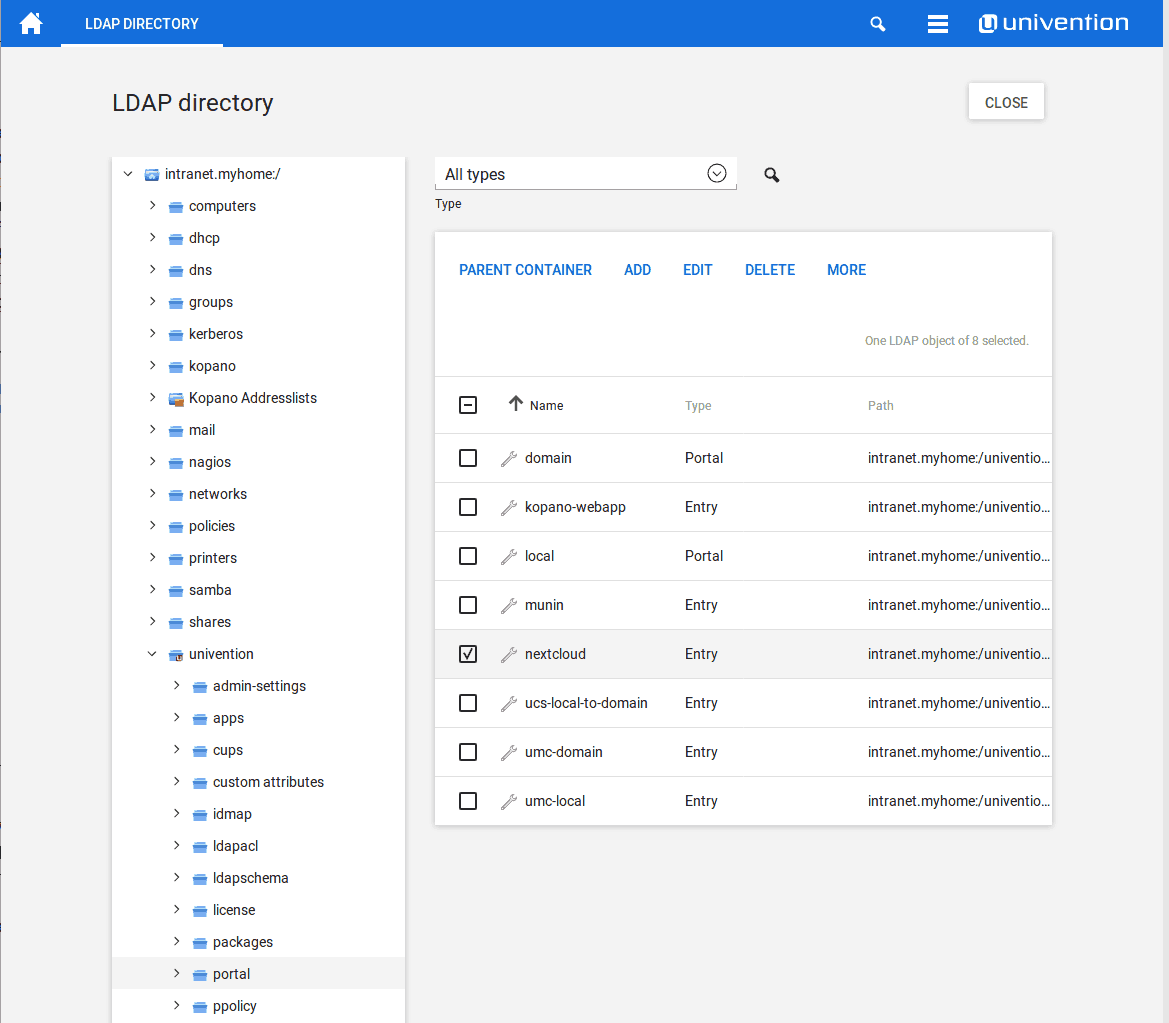
Task: Open the hamburger menu next to Univention logo
Action: tap(937, 23)
